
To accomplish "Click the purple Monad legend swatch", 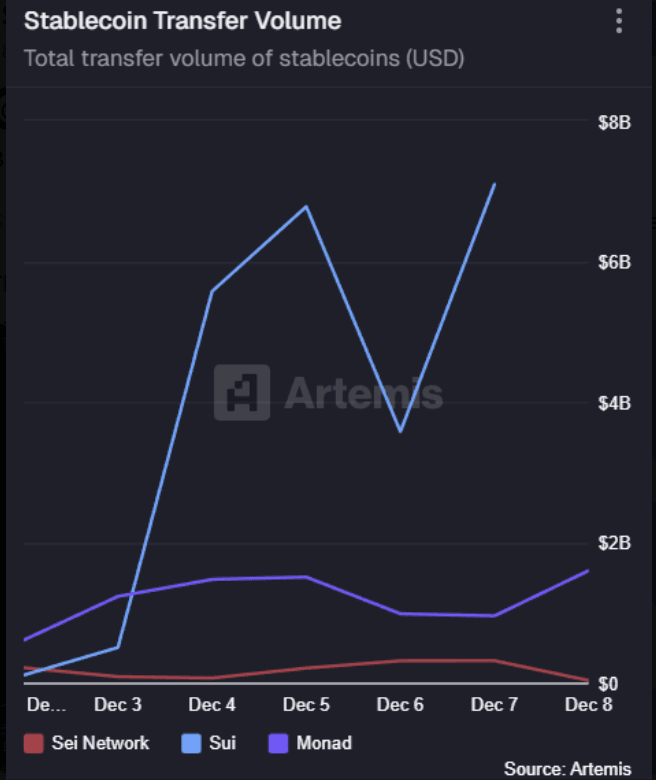I will pyautogui.click(x=279, y=743).
